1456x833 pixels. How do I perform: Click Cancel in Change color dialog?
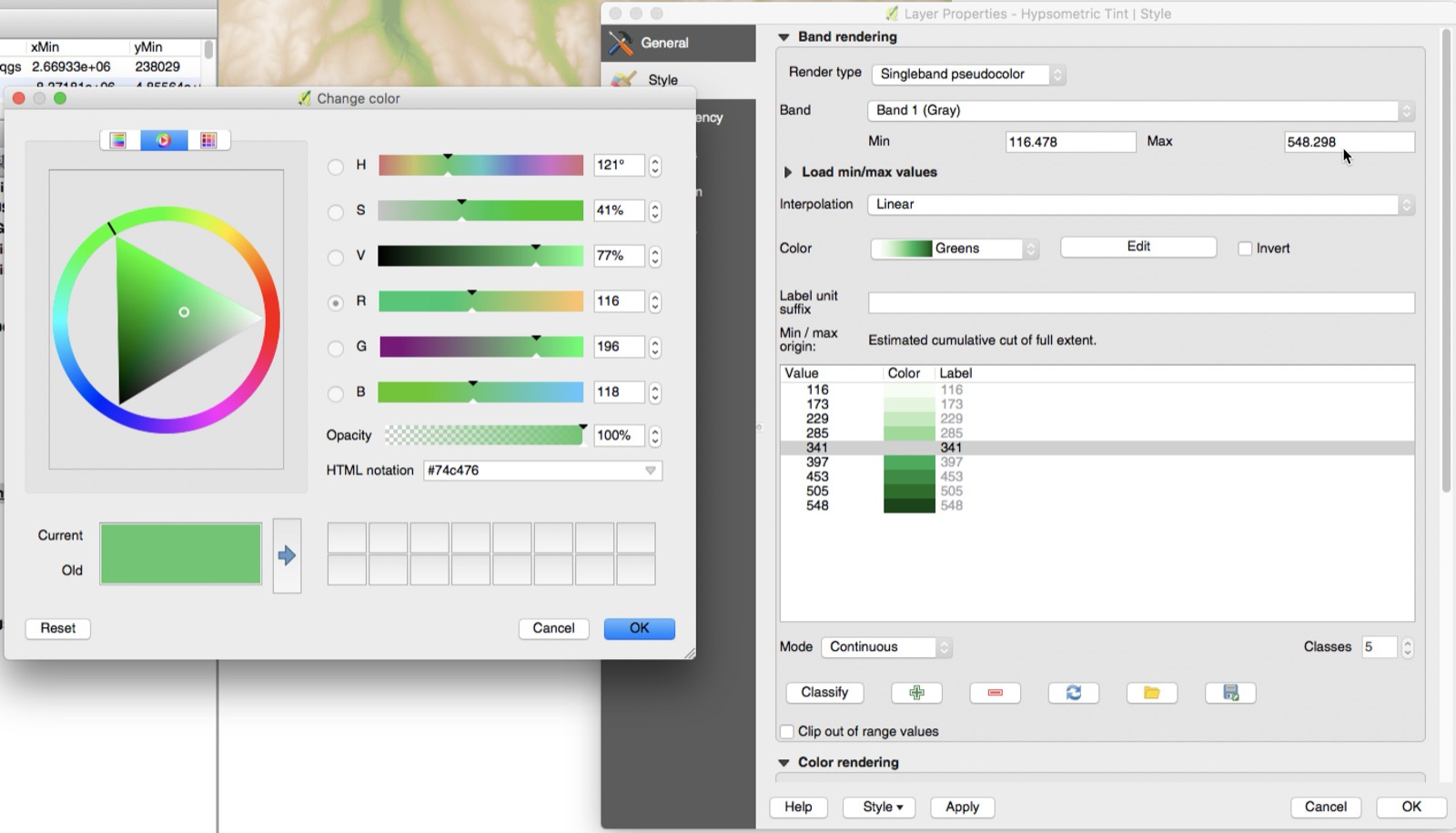(x=553, y=629)
